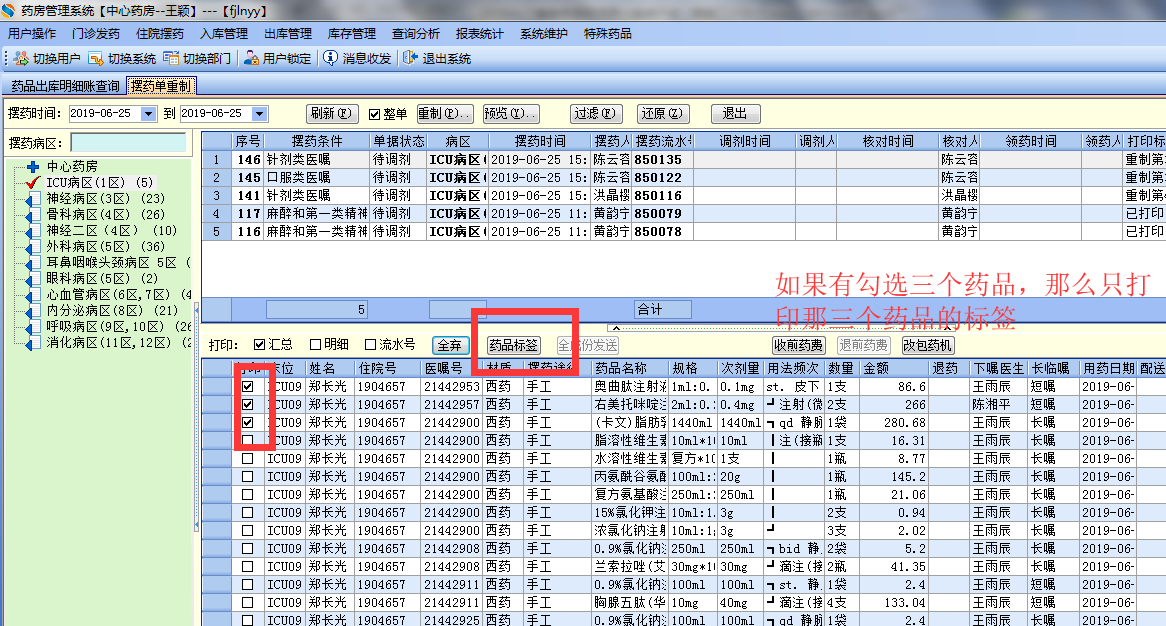Click the 退出系统 exit icon

(410, 58)
